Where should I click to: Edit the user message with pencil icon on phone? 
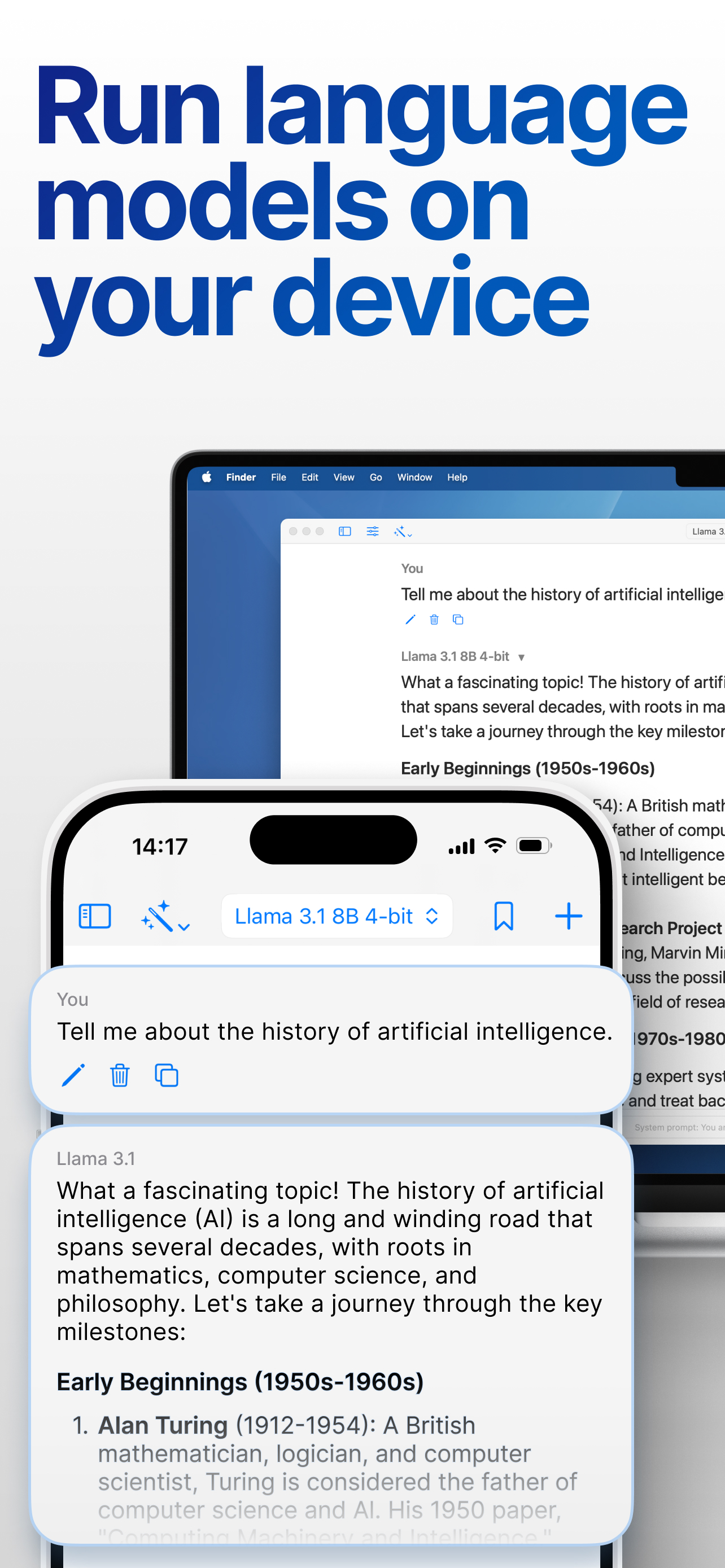click(73, 1076)
